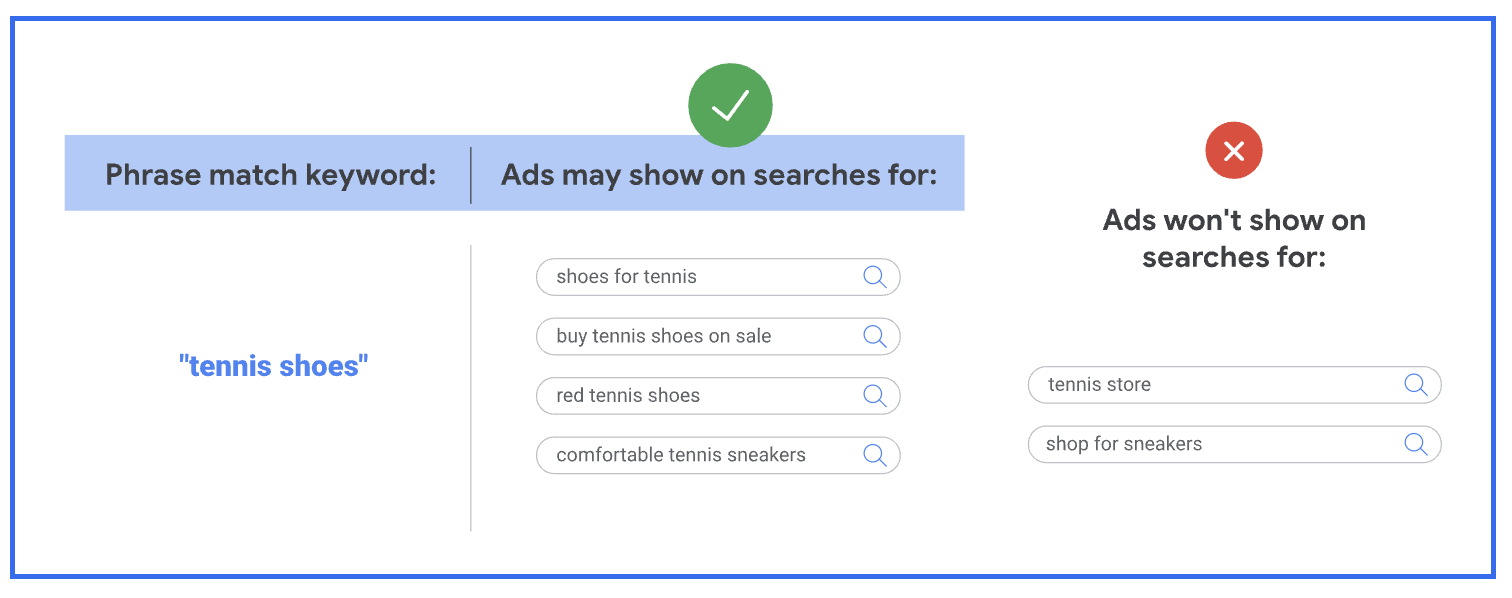1512x598 pixels.
Task: Select the 'comfortable tennis sneakers' search field
Action: pyautogui.click(x=718, y=455)
